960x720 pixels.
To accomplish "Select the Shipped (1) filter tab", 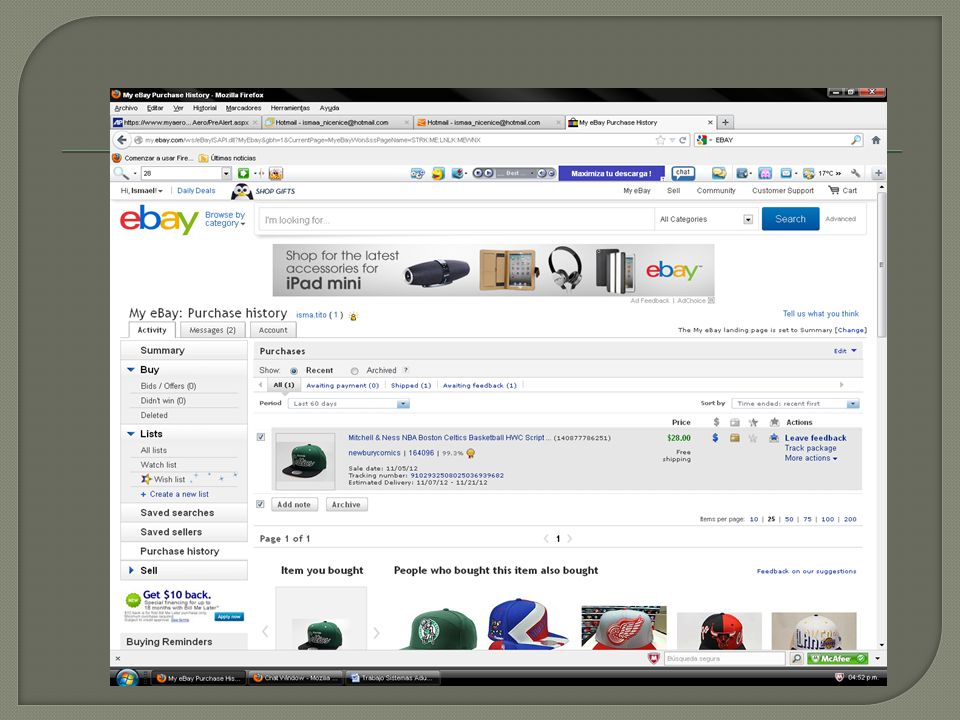I will (411, 385).
